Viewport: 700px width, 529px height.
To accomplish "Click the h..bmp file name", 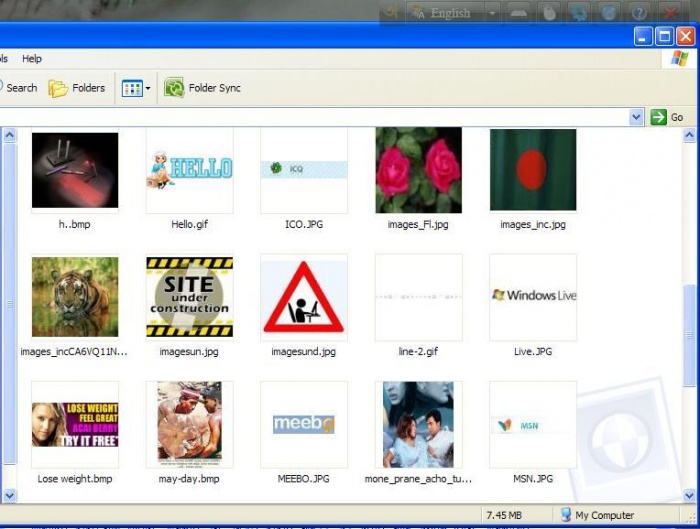I will 75,225.
